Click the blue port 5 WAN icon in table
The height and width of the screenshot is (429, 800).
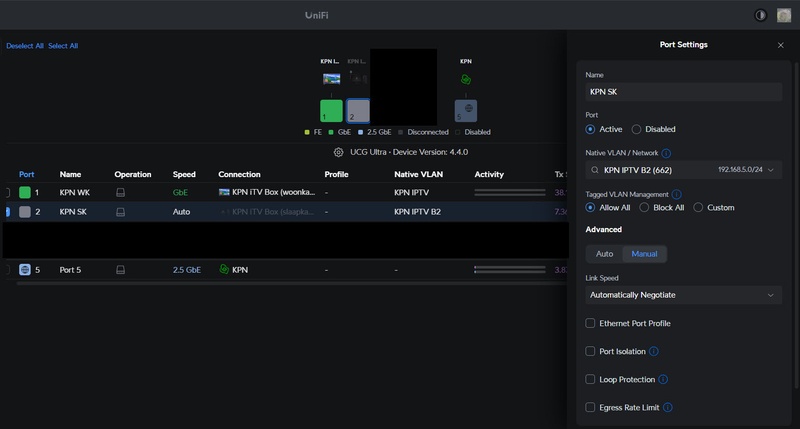pyautogui.click(x=24, y=270)
